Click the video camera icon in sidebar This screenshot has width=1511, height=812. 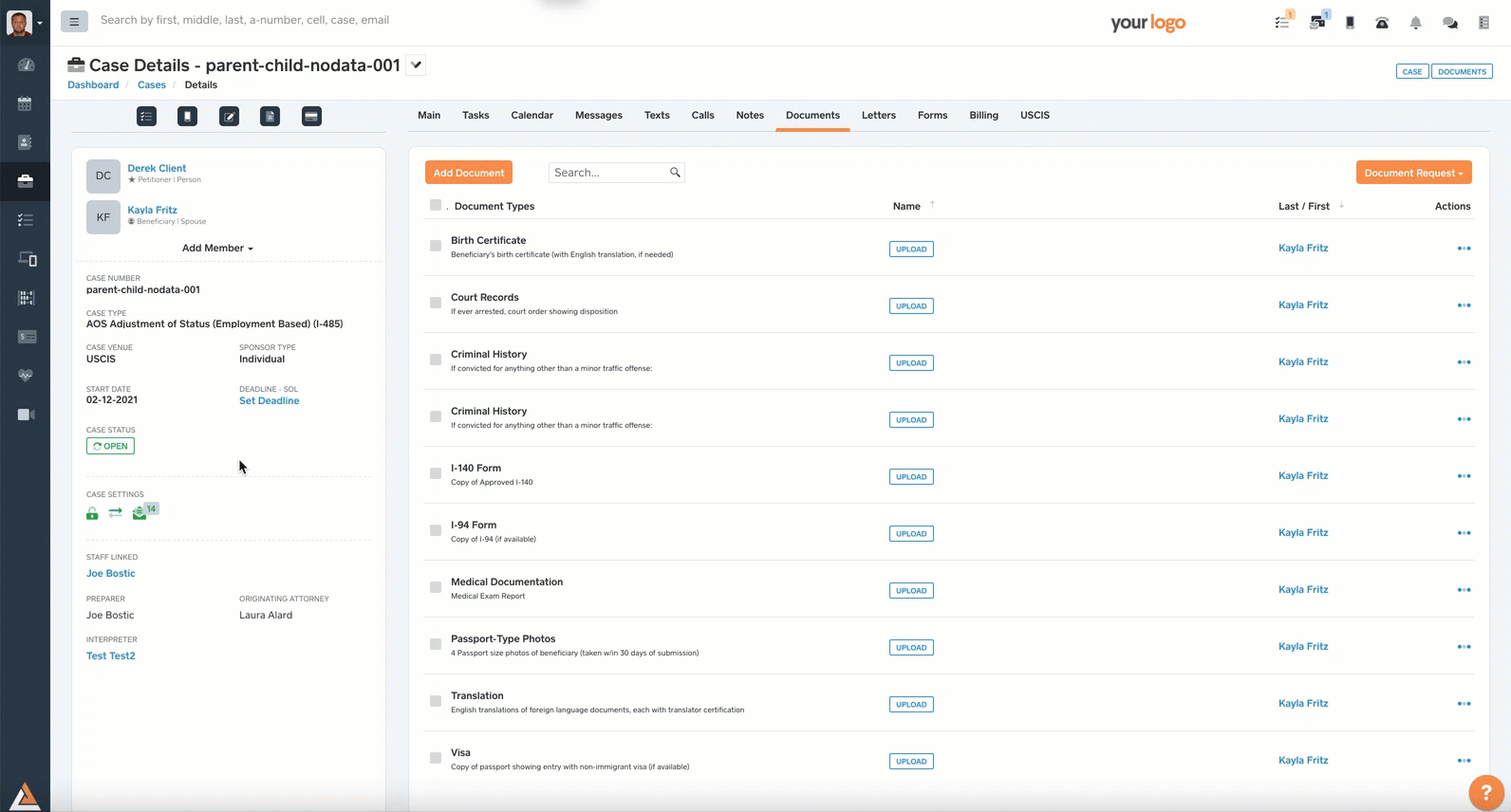tap(26, 415)
